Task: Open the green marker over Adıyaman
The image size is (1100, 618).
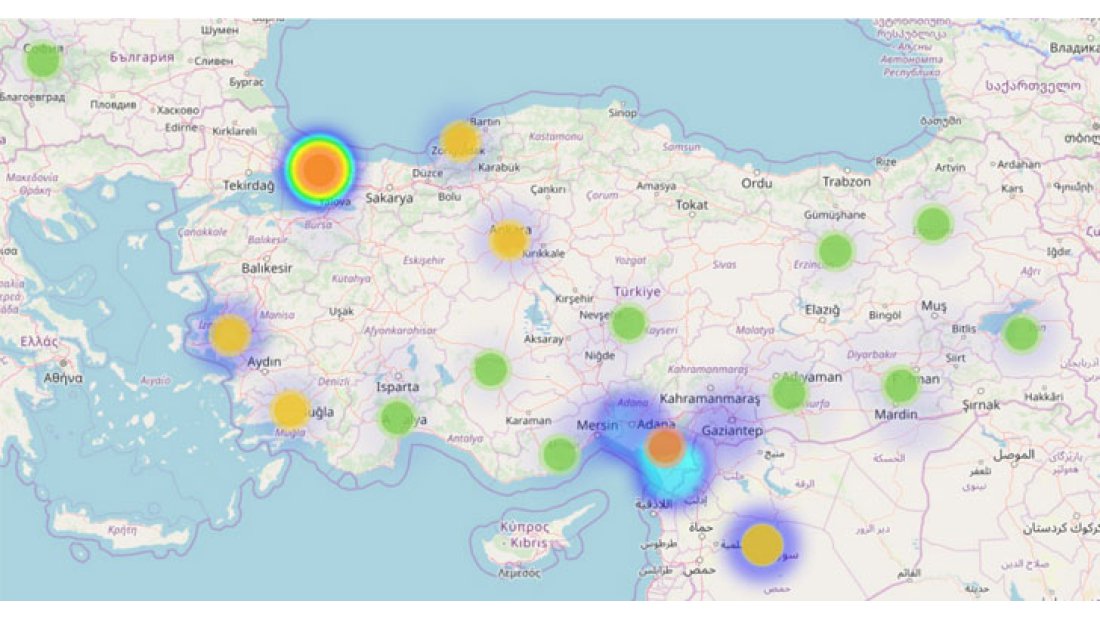Action: (x=789, y=393)
